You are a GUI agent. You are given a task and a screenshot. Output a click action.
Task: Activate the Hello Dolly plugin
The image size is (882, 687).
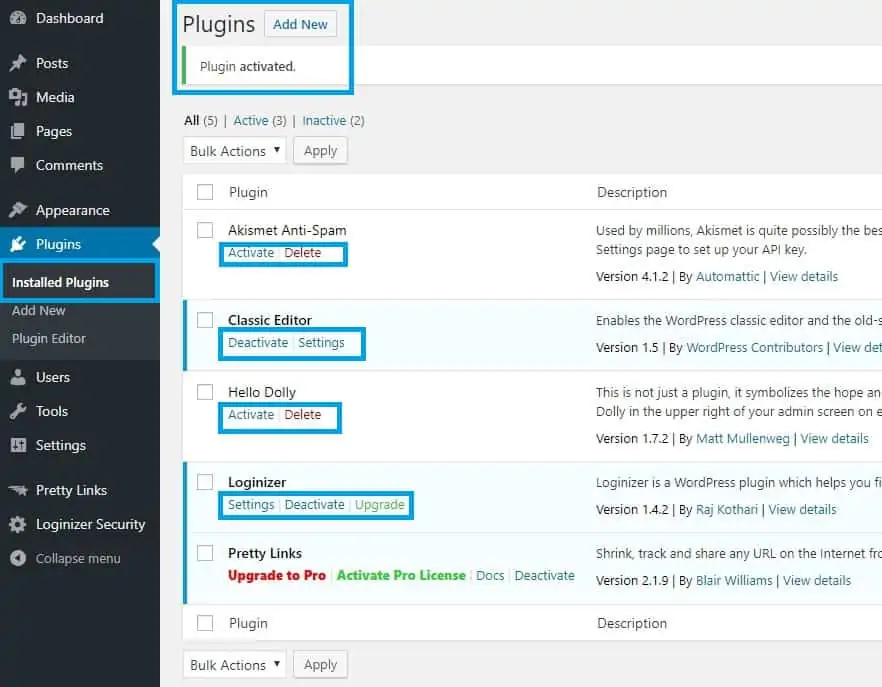point(251,415)
